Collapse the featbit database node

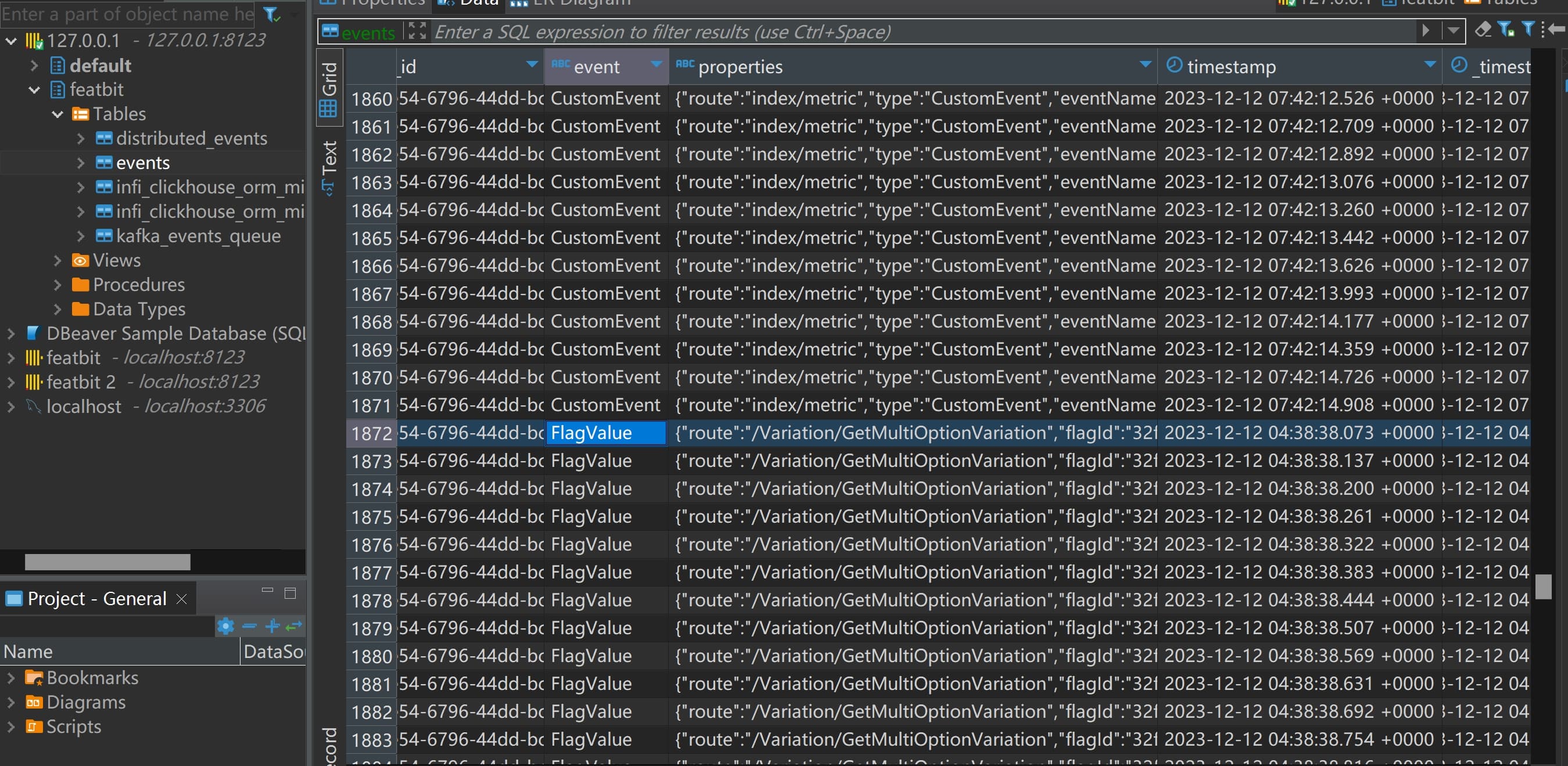(34, 90)
